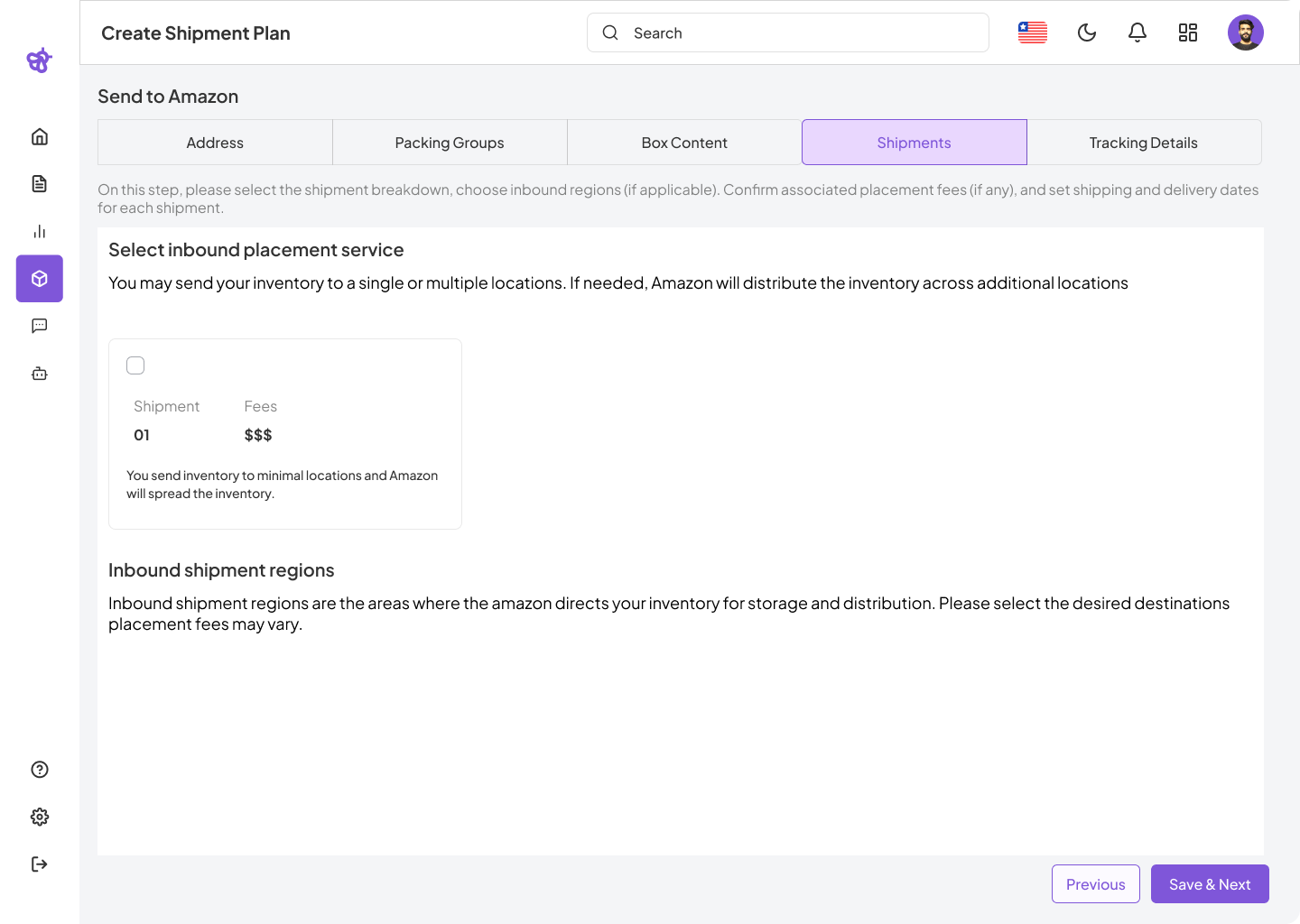Open the user profile avatar menu
The width and height of the screenshot is (1300, 924).
coord(1245,33)
